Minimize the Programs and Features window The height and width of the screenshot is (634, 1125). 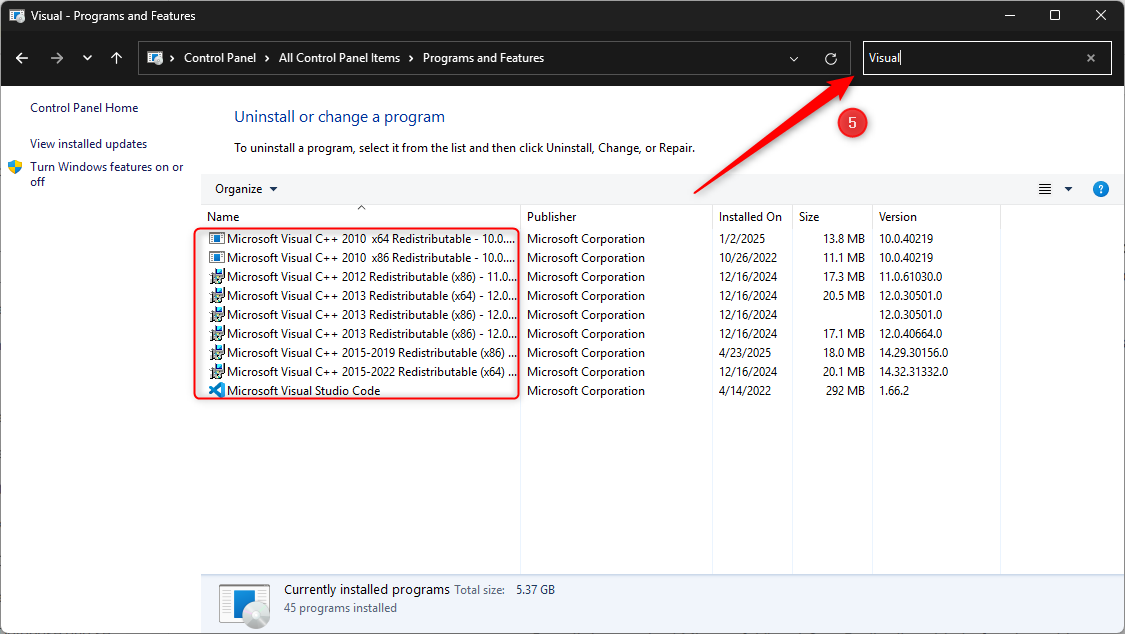(x=1009, y=15)
